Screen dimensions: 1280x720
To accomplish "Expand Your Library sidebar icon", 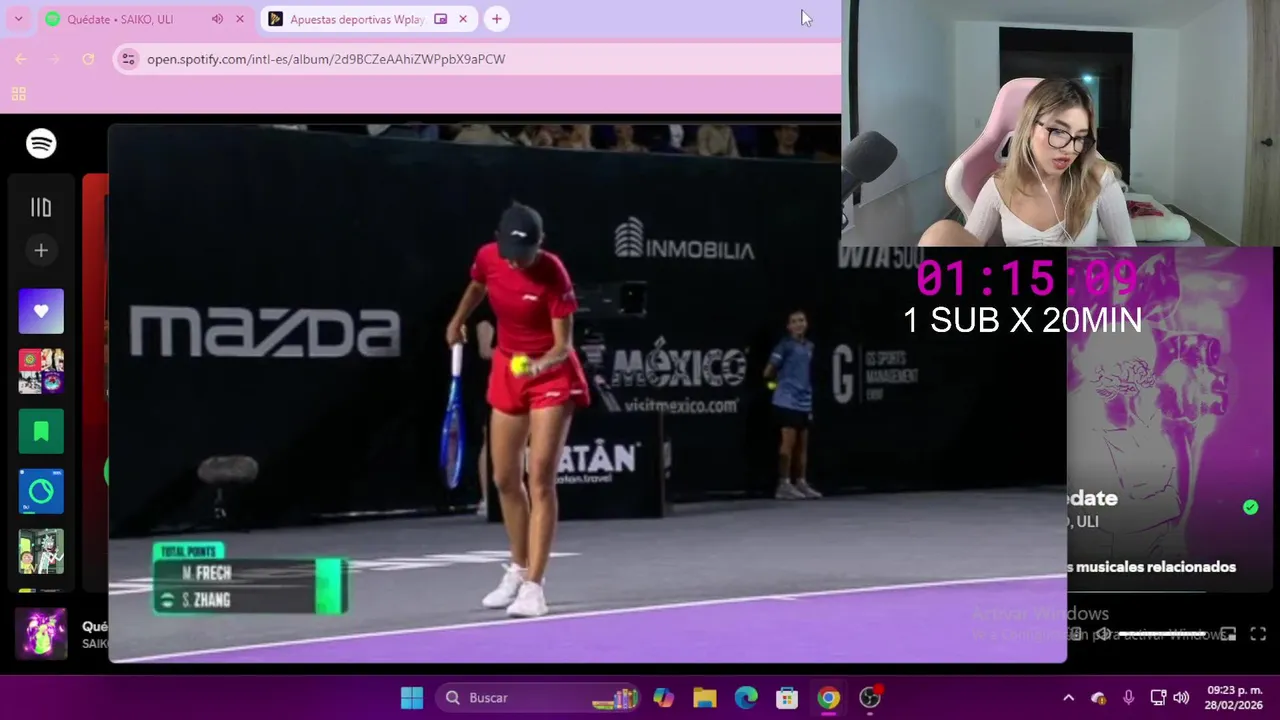I will point(41,207).
